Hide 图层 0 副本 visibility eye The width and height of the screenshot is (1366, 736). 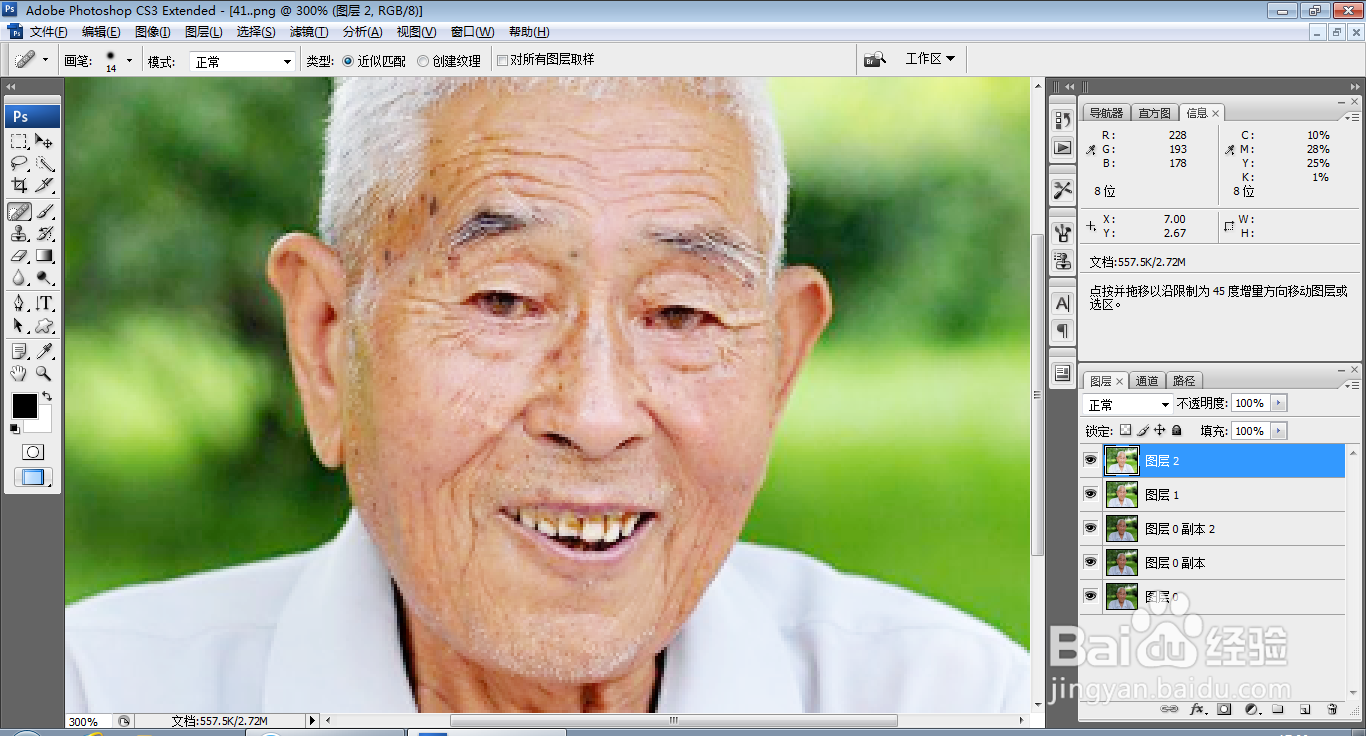point(1090,563)
